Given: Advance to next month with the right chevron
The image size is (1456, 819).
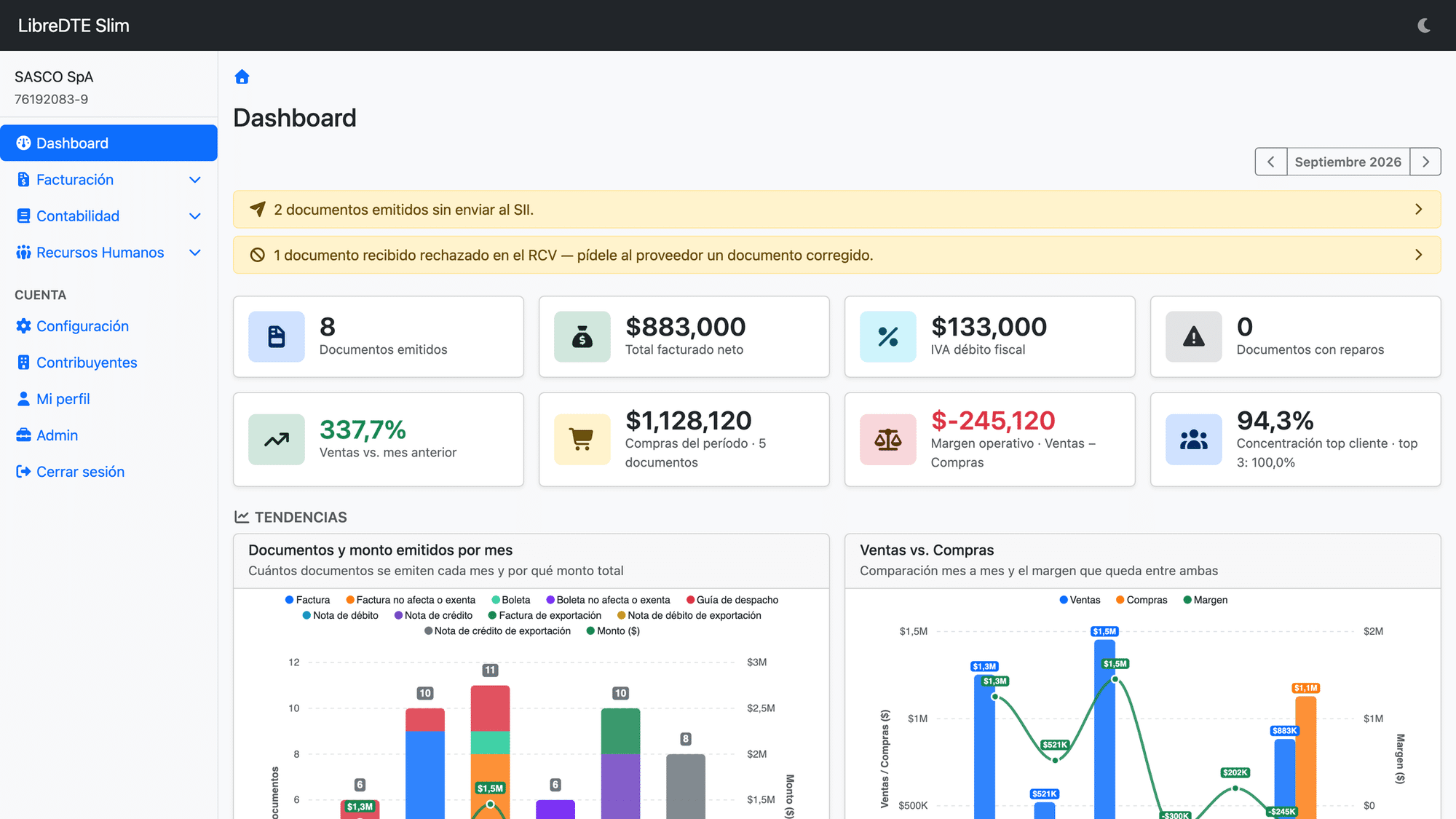Looking at the screenshot, I should (1425, 162).
